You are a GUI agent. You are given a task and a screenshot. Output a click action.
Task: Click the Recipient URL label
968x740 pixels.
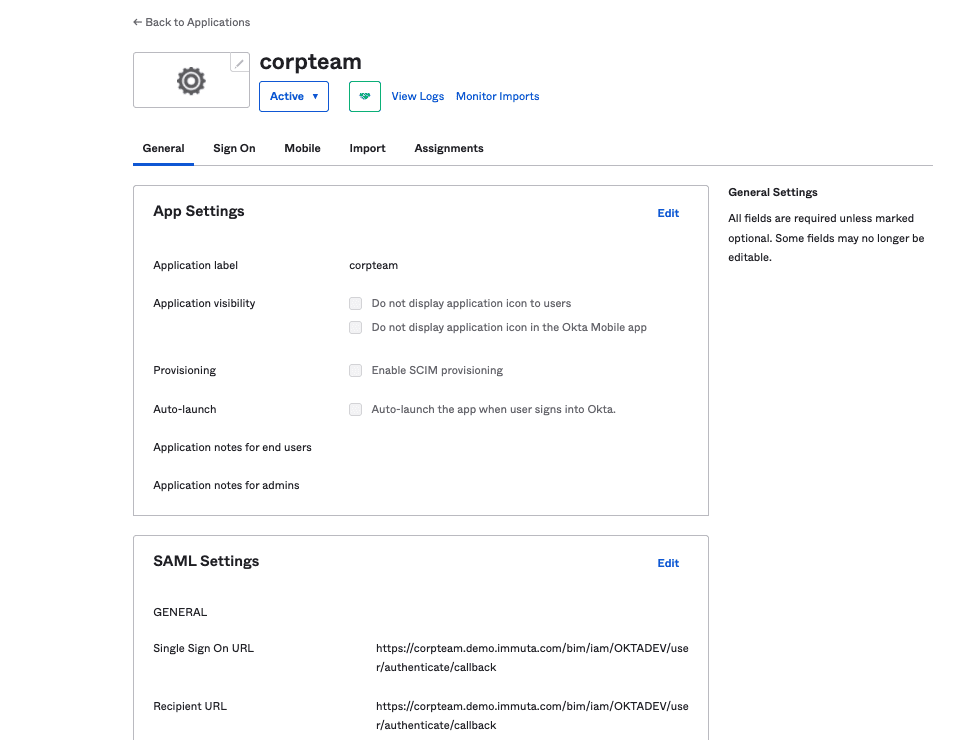[x=190, y=706]
